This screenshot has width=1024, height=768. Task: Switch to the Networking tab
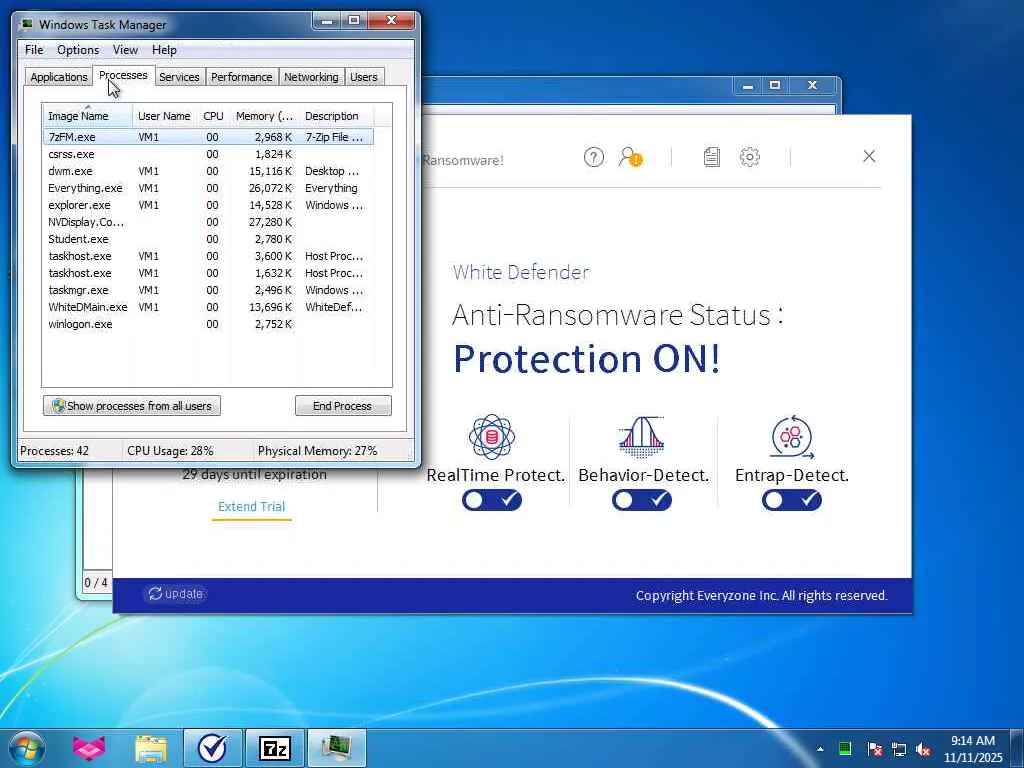[x=311, y=77]
